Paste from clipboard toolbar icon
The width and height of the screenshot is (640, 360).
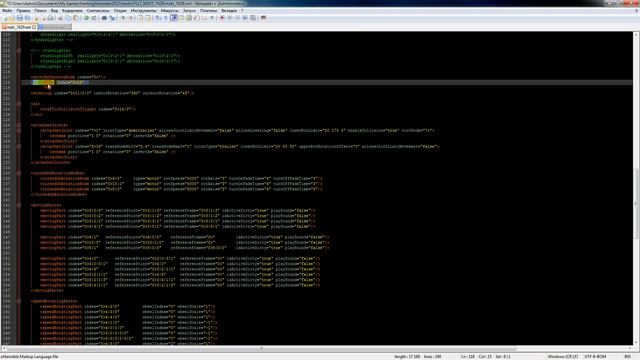pyautogui.click(x=76, y=18)
